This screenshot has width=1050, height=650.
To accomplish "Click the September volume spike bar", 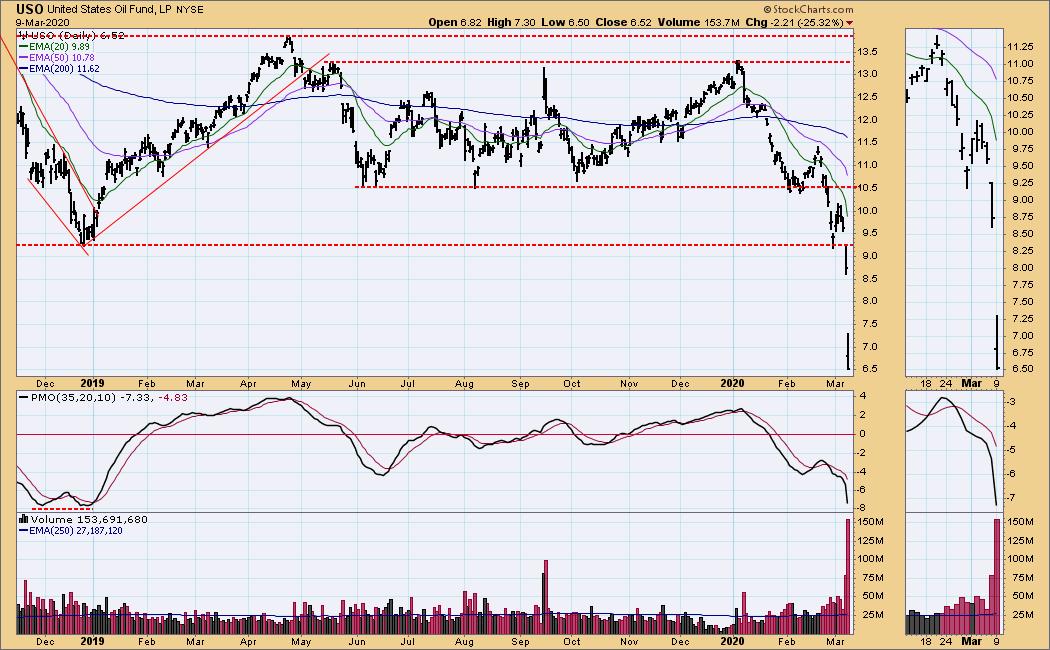I will pyautogui.click(x=546, y=597).
